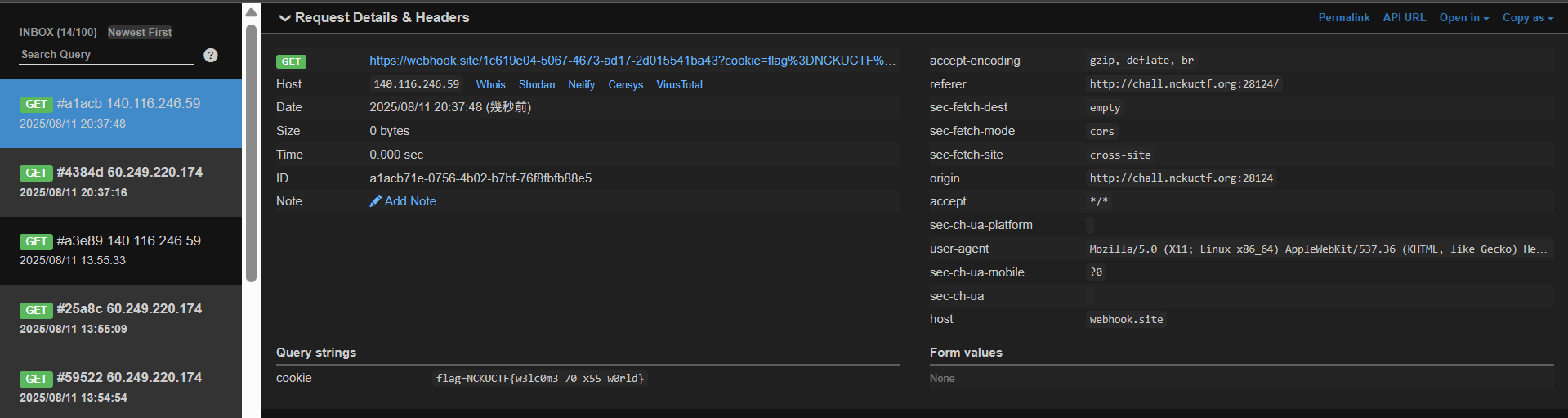
Task: Click the sec-fetch-dest empty value
Action: click(x=1105, y=108)
